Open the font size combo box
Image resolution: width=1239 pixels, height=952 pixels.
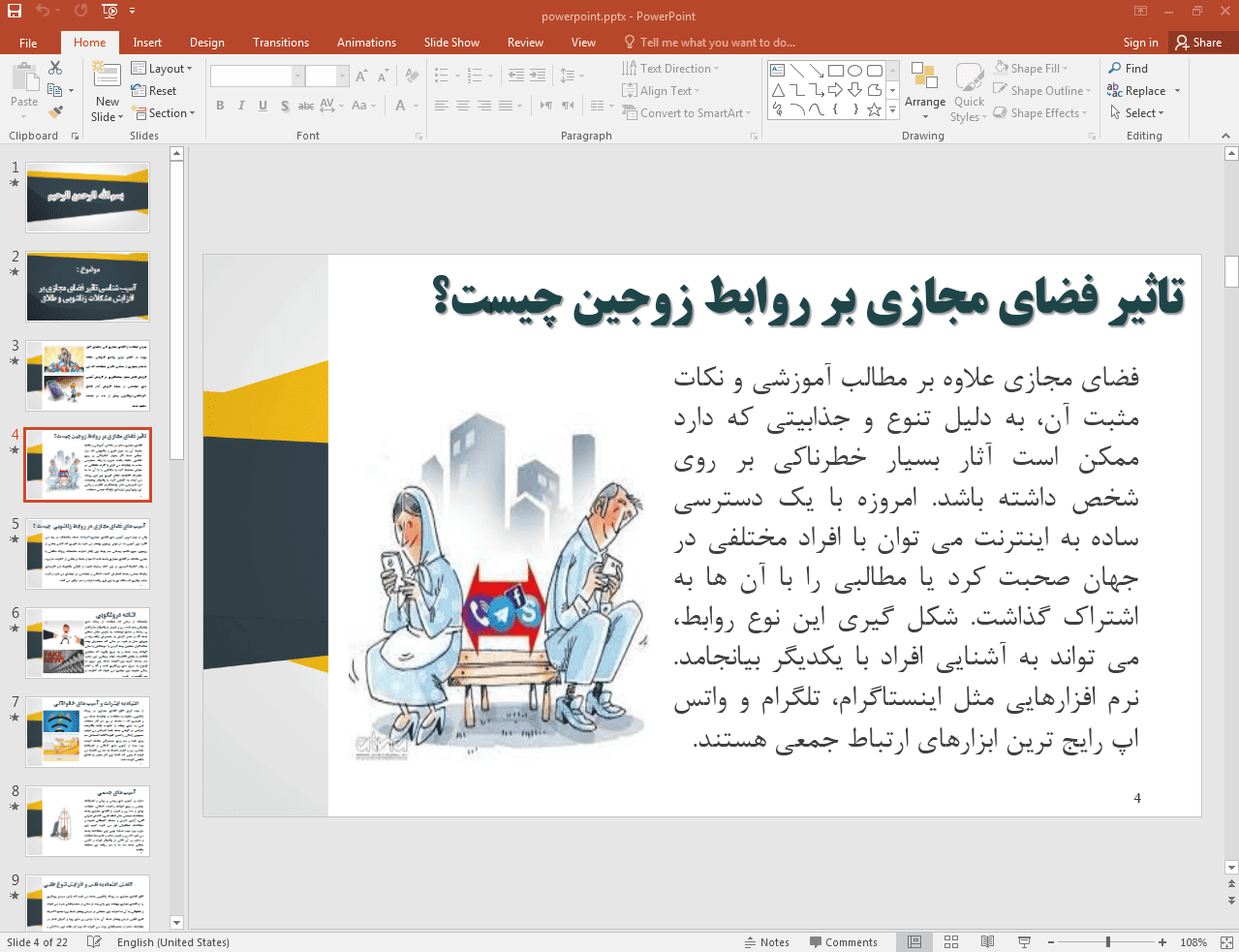click(x=327, y=76)
